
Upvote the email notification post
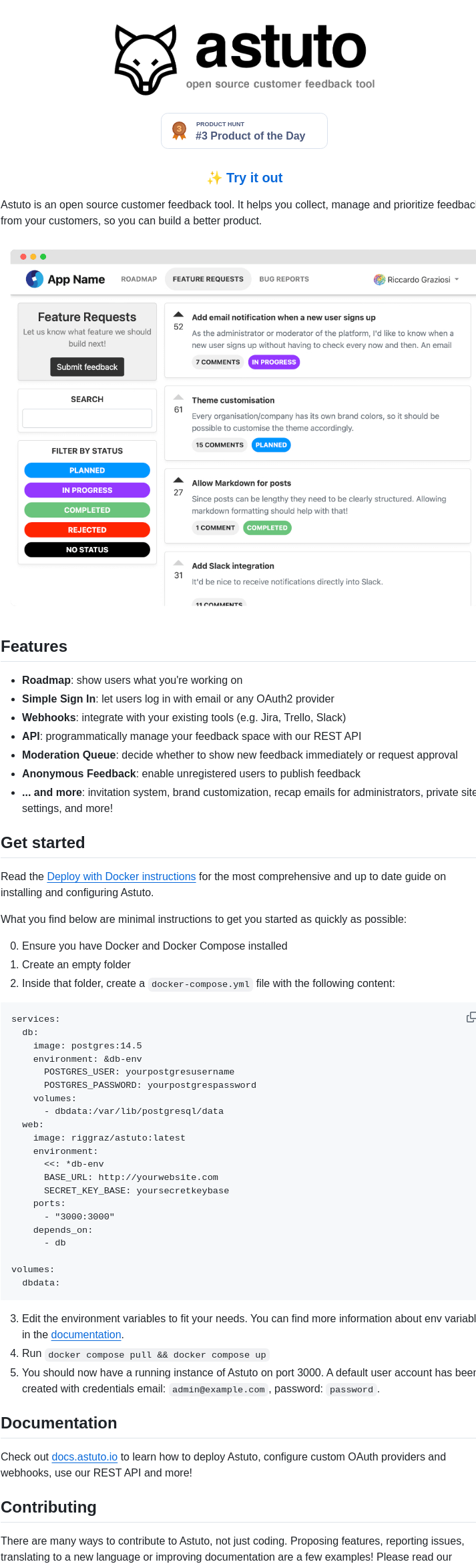tap(178, 314)
